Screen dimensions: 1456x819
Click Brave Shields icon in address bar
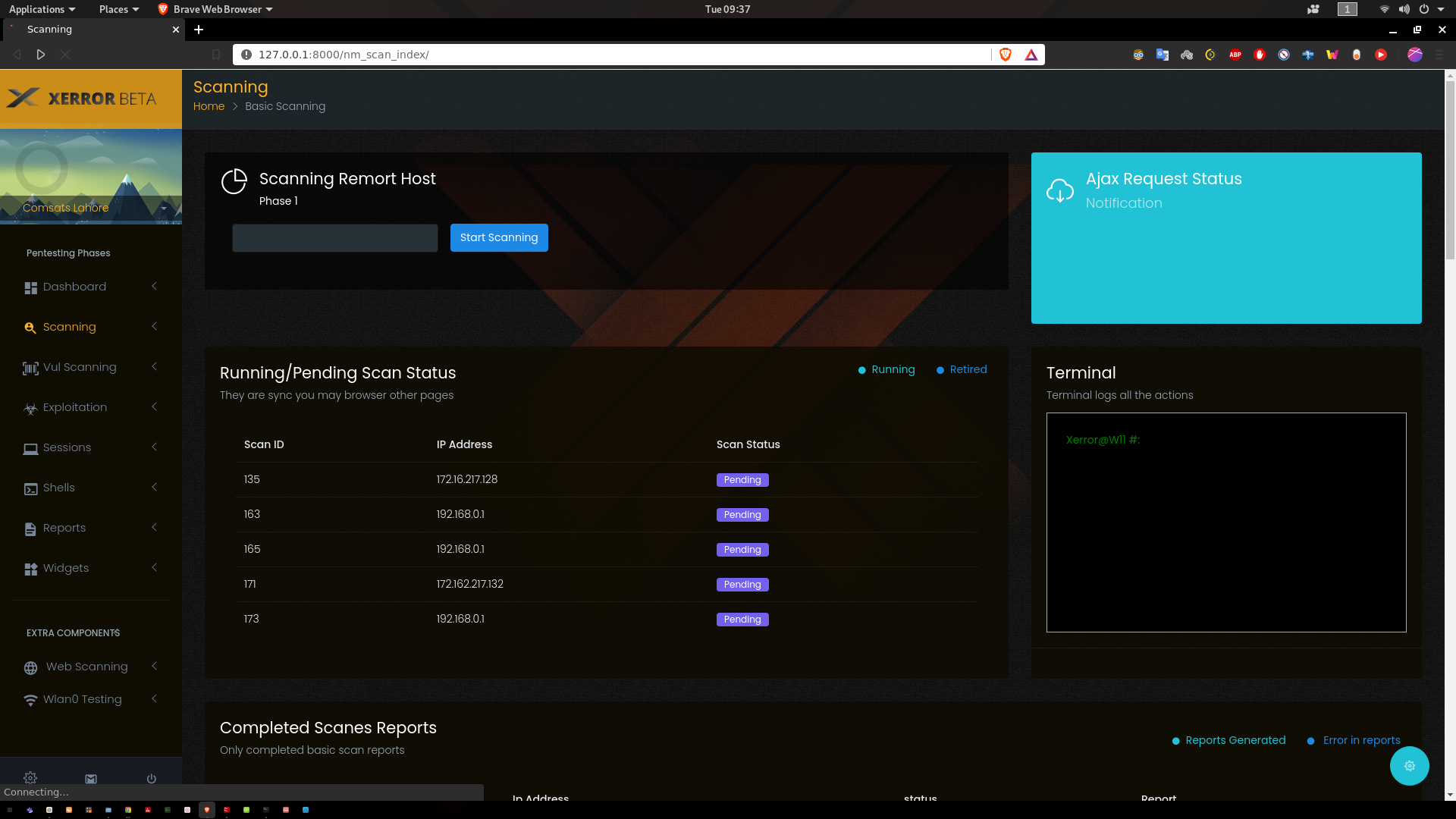tap(1006, 55)
